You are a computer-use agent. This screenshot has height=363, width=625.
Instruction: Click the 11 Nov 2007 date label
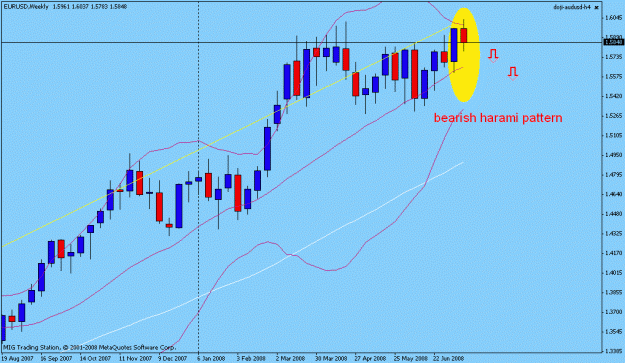coord(136,358)
